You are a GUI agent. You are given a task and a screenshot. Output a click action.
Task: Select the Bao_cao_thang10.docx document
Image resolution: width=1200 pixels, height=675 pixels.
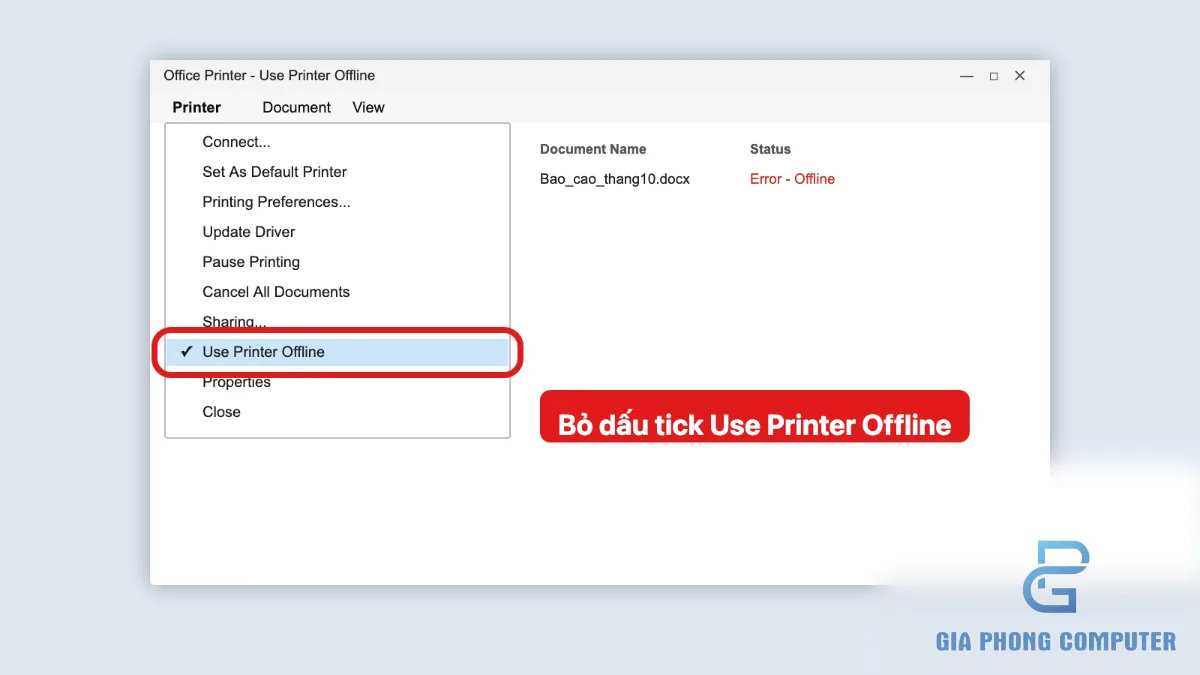615,179
